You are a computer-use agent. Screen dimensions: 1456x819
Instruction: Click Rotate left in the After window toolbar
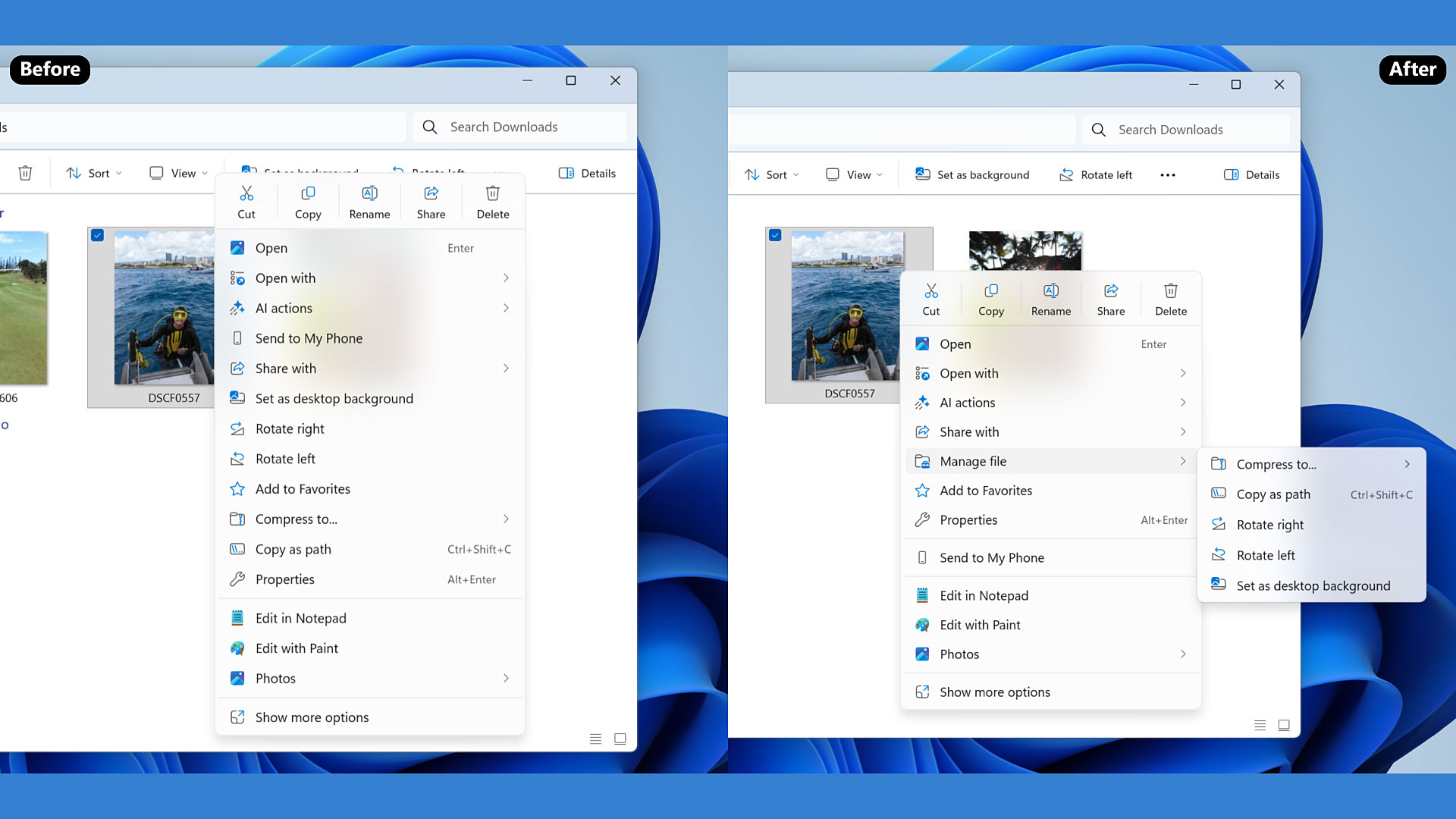pyautogui.click(x=1096, y=175)
